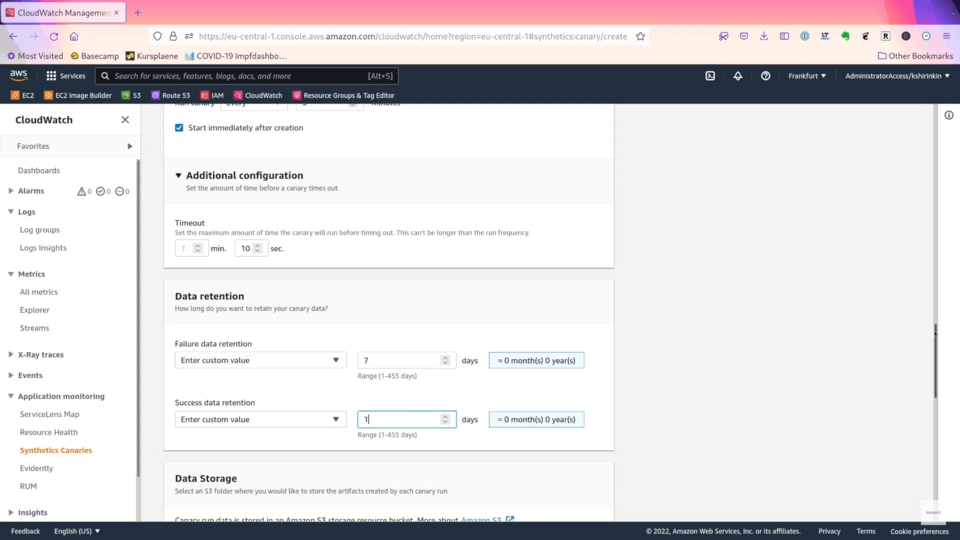Open Basecamp bookmark

coord(95,56)
